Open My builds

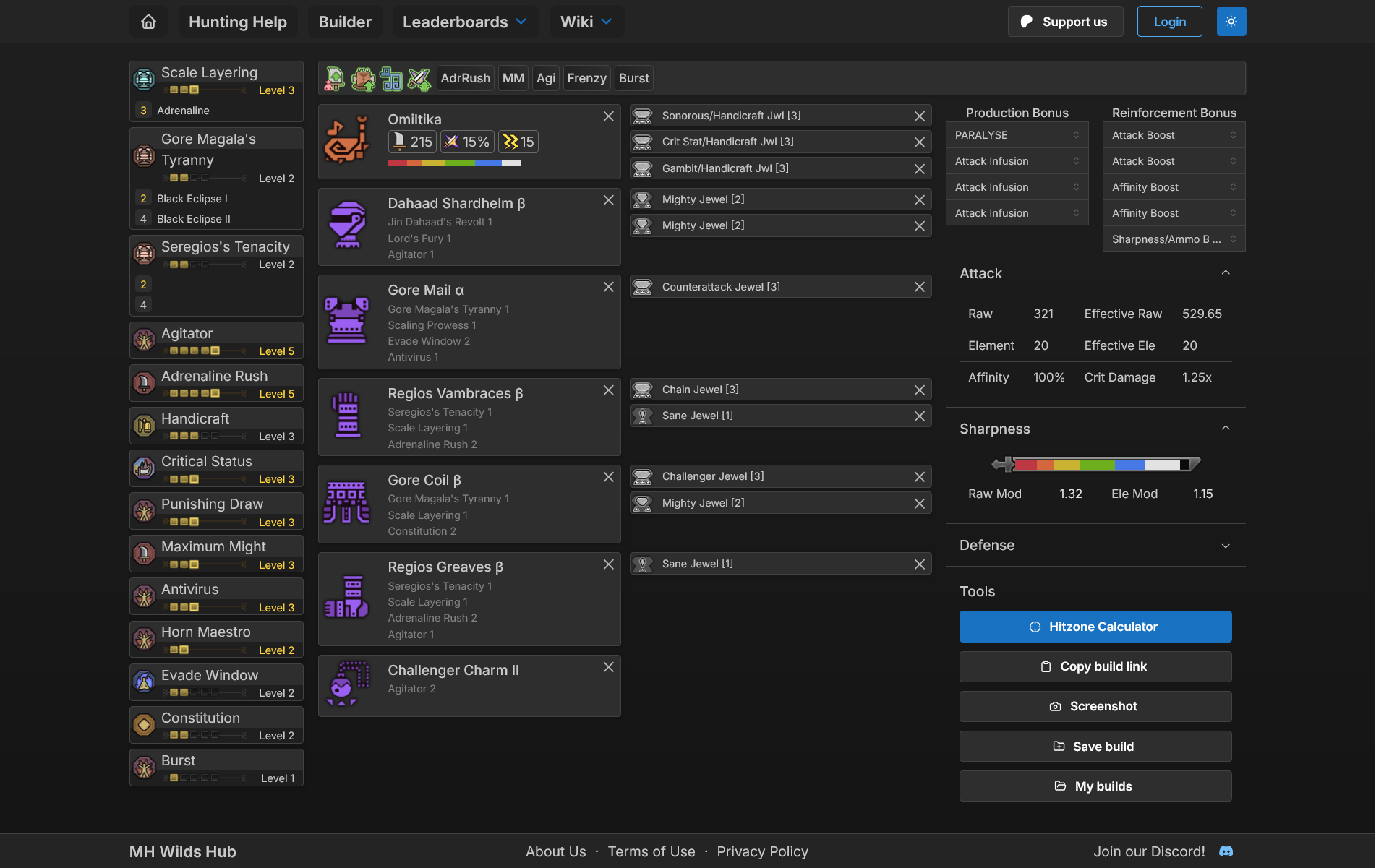coord(1095,786)
